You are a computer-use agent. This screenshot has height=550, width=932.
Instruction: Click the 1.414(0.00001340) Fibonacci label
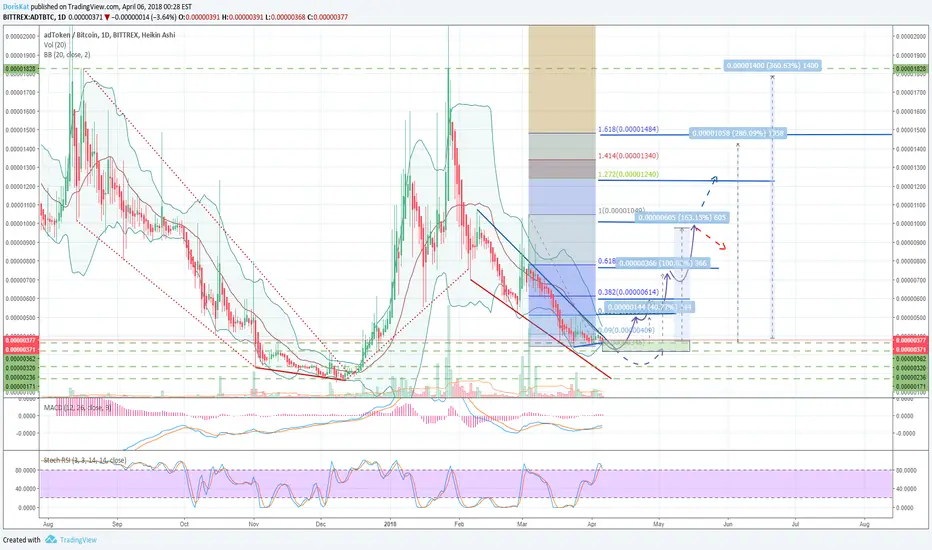tap(628, 156)
